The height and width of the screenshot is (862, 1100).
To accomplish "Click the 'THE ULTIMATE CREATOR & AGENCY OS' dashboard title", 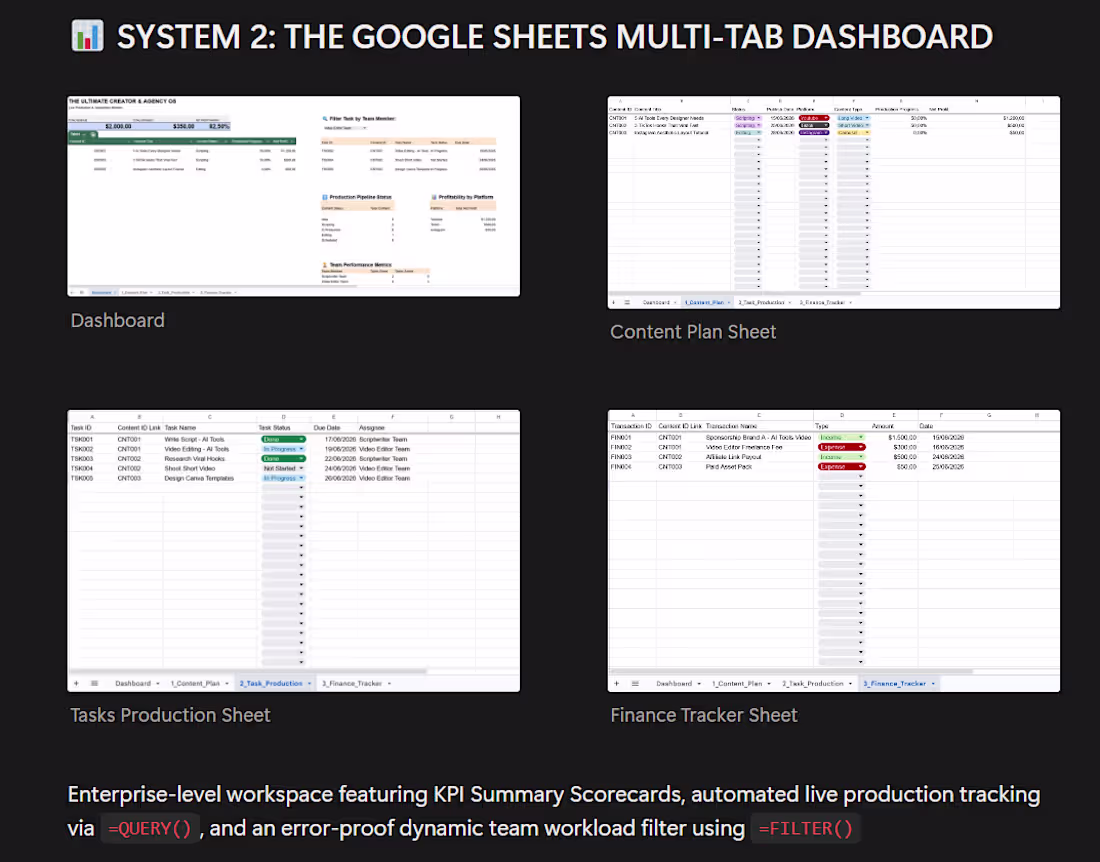I will pos(122,101).
